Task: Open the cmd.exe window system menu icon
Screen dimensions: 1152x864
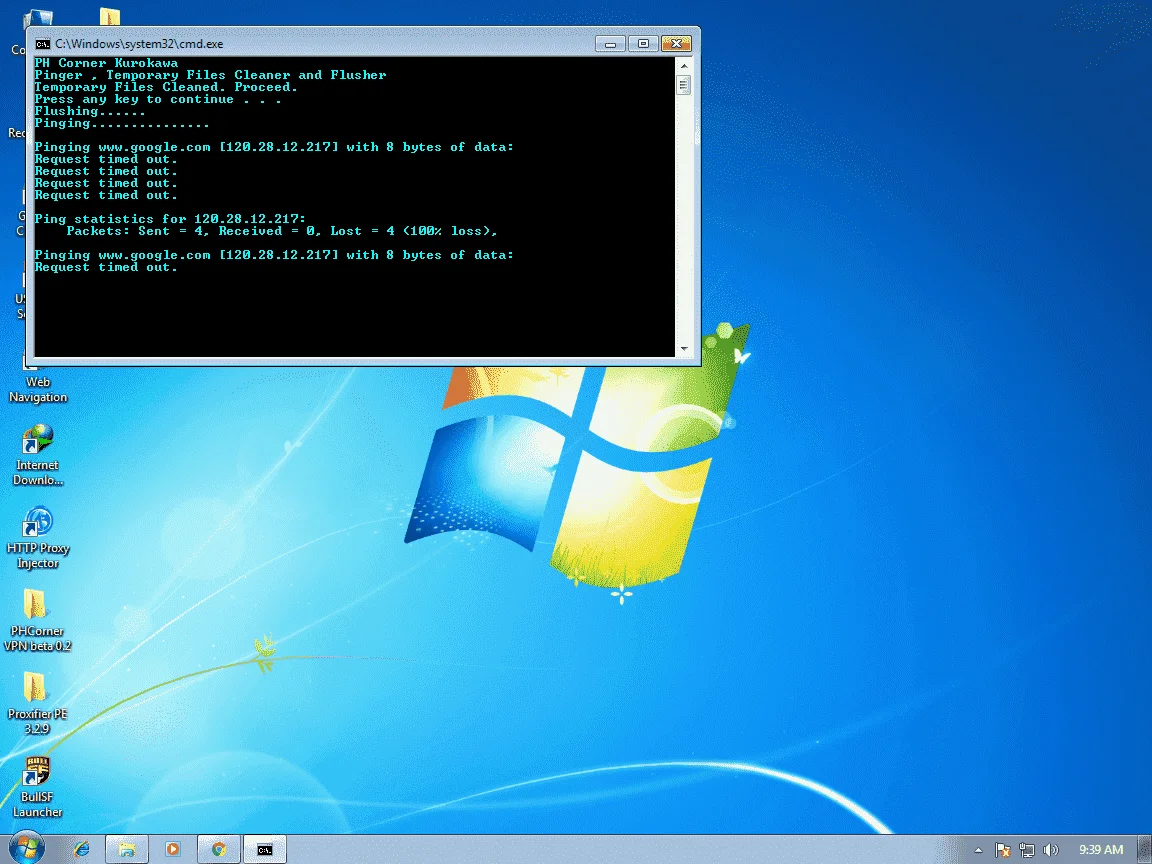Action: [x=43, y=44]
